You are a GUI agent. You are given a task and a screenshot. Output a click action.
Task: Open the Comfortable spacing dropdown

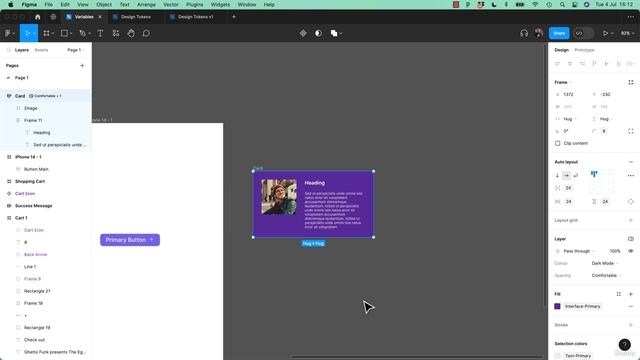(606, 276)
